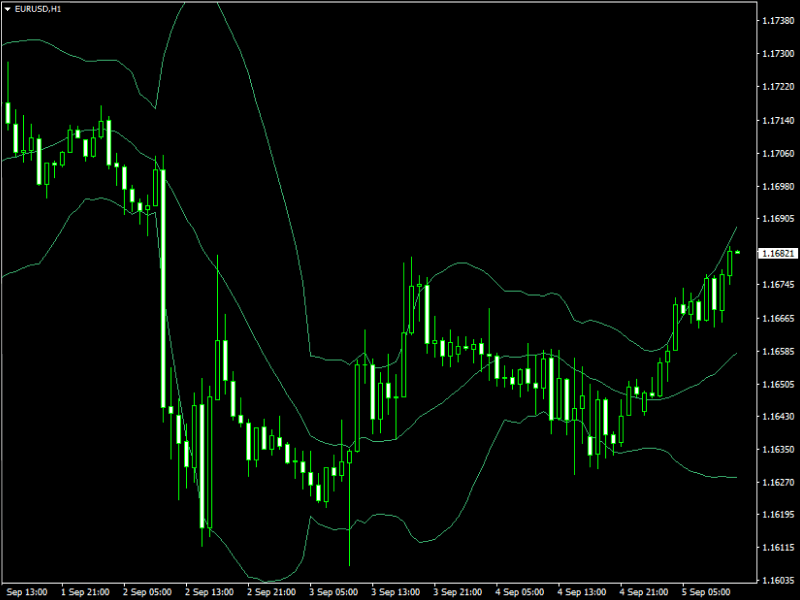Click the 1.17140 price axis label
Image resolution: width=800 pixels, height=600 pixels.
pos(778,120)
